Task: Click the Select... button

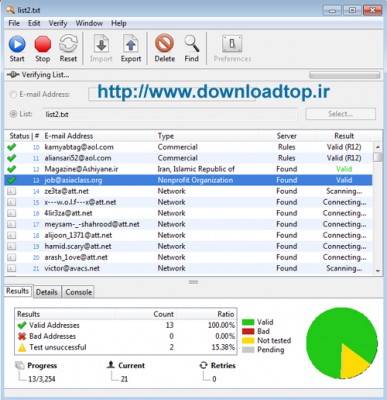Action: pos(340,114)
